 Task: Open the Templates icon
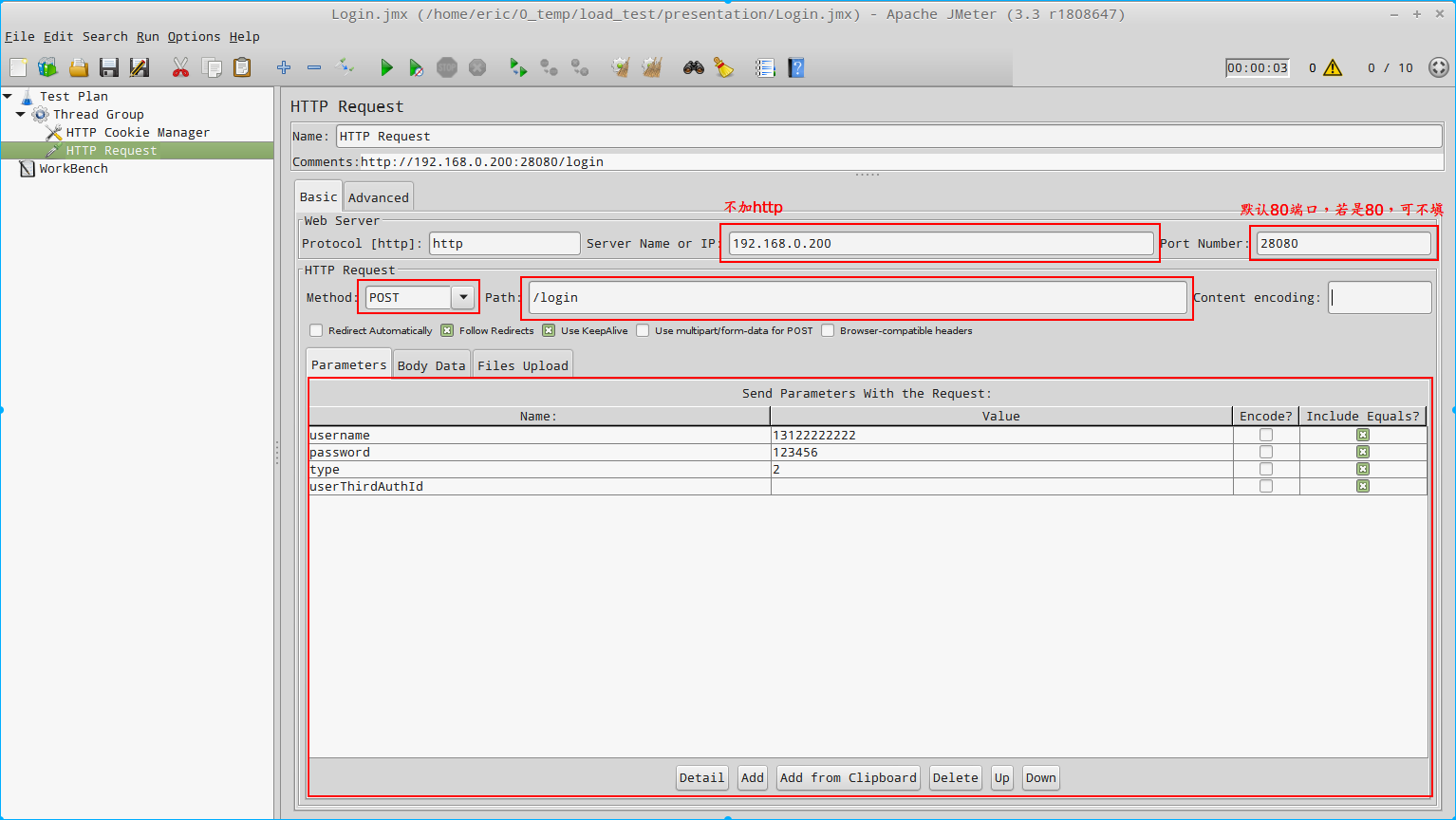(47, 67)
